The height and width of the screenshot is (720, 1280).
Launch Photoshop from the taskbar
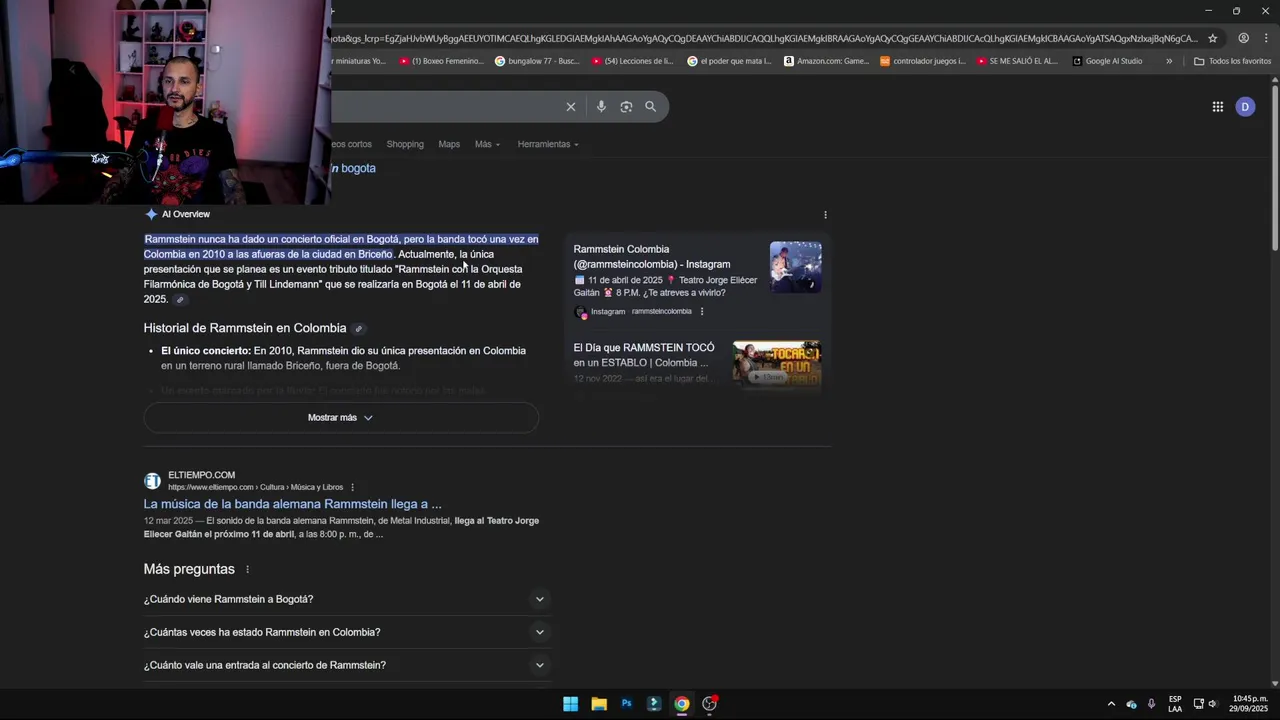pyautogui.click(x=626, y=704)
